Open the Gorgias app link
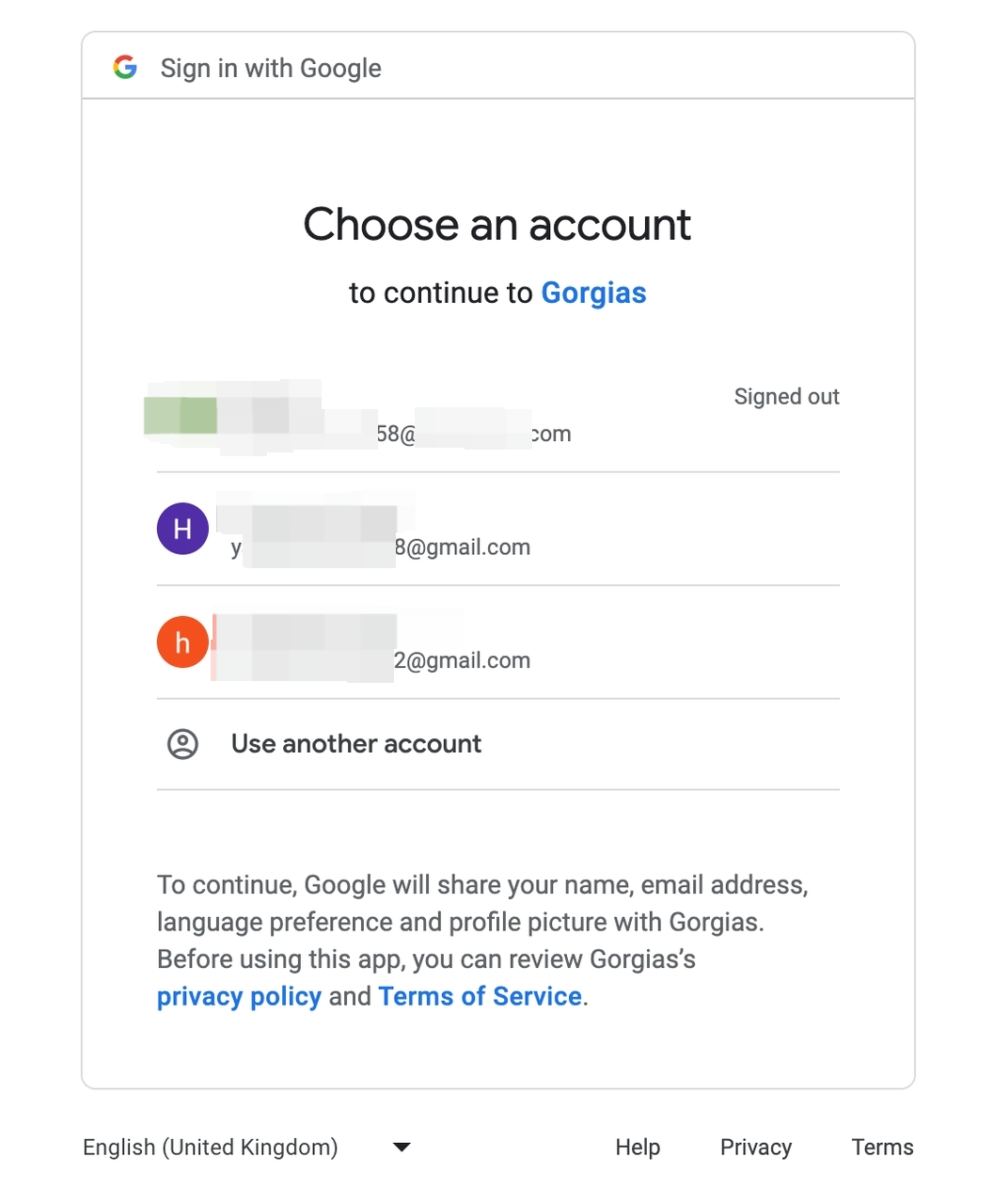This screenshot has height=1204, width=993. pos(593,293)
